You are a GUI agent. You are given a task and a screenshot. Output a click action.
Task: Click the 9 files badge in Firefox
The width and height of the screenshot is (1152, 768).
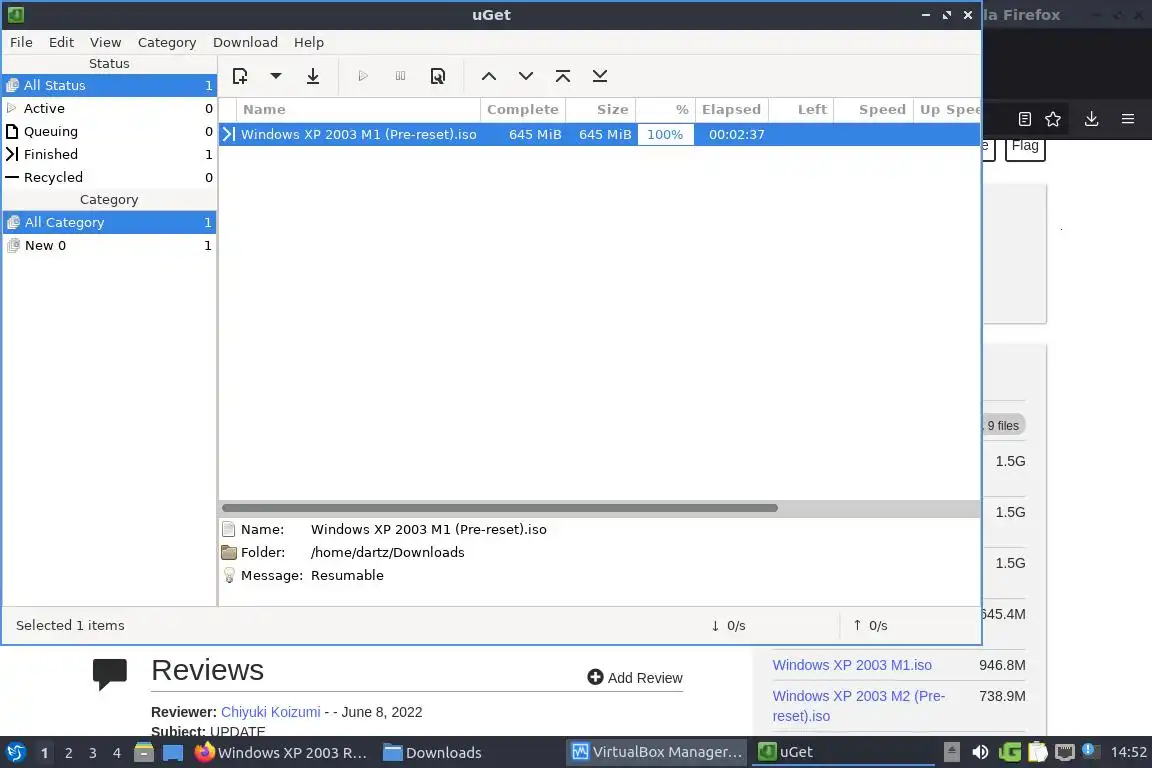tap(1003, 426)
